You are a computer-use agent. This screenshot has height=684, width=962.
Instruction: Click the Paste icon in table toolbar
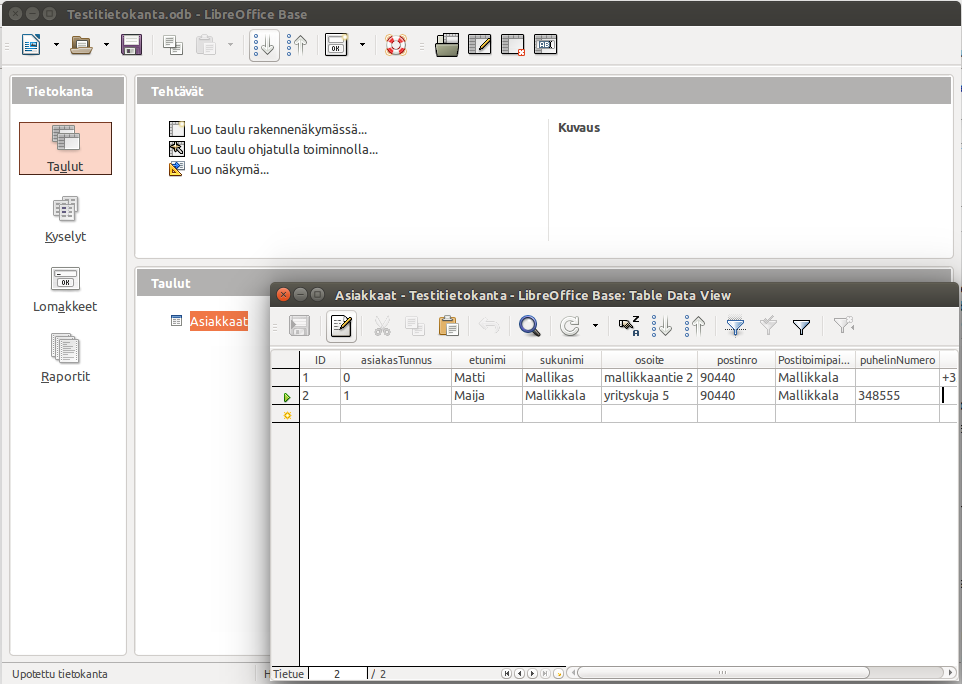coord(449,326)
